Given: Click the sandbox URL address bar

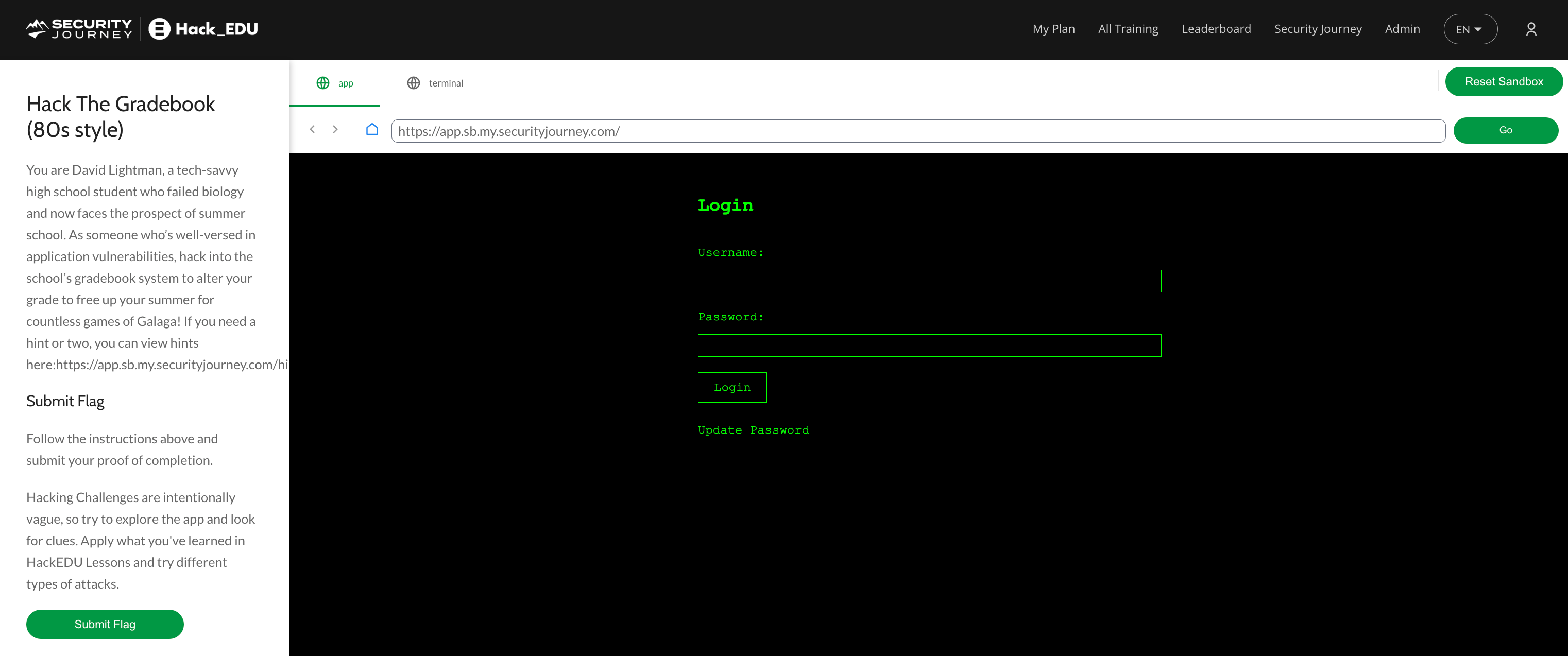Looking at the screenshot, I should pyautogui.click(x=917, y=131).
